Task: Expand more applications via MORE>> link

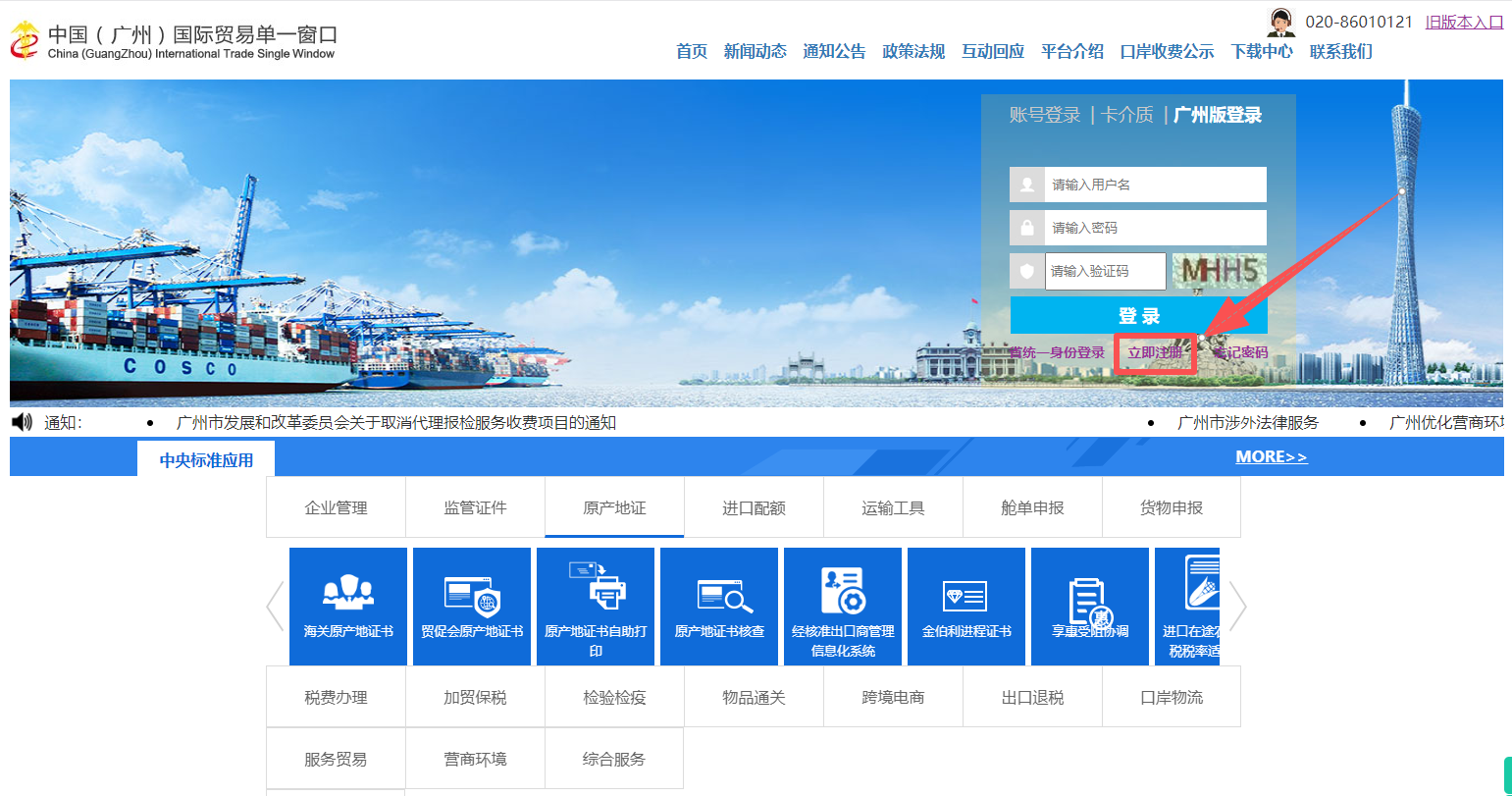Action: [1271, 456]
